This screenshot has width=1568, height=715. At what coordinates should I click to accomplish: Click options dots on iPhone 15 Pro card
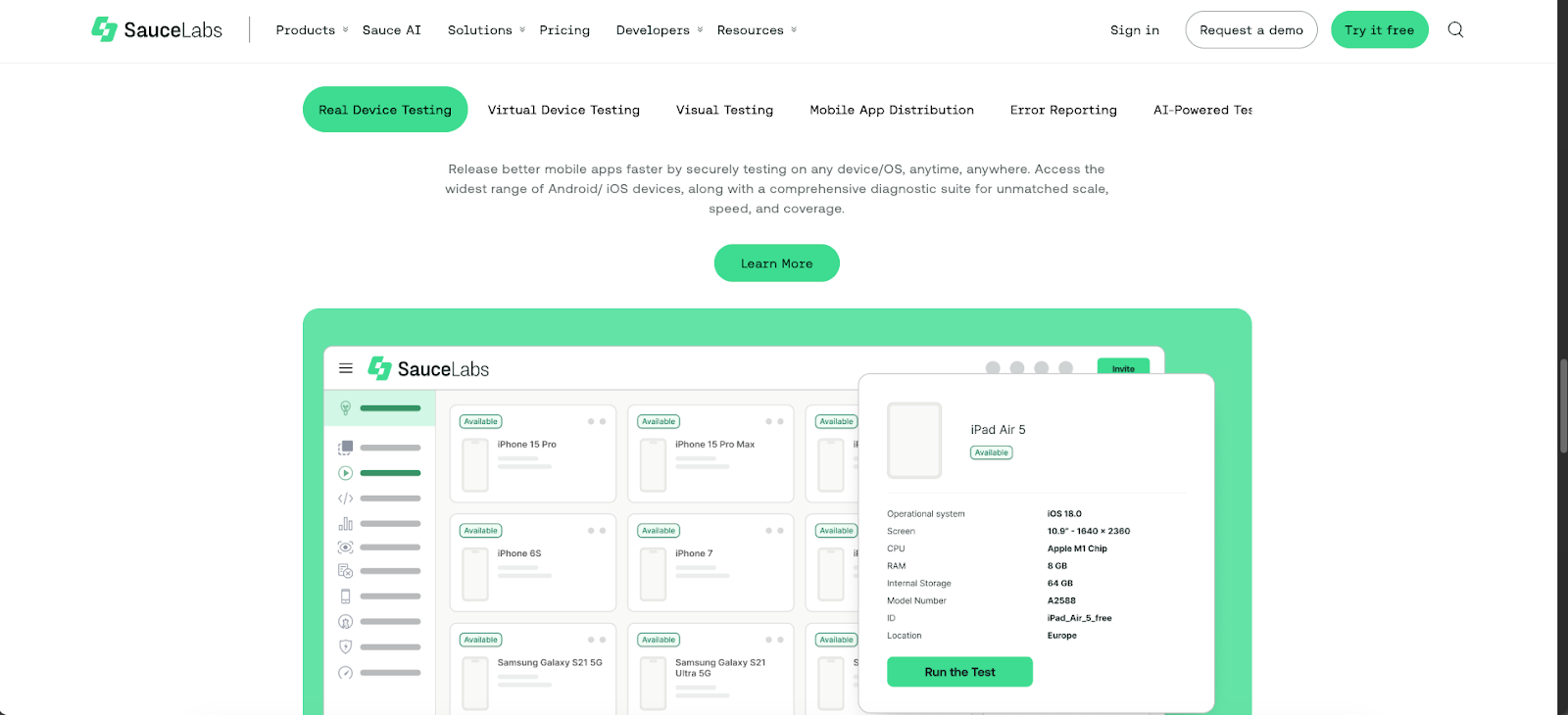(597, 421)
